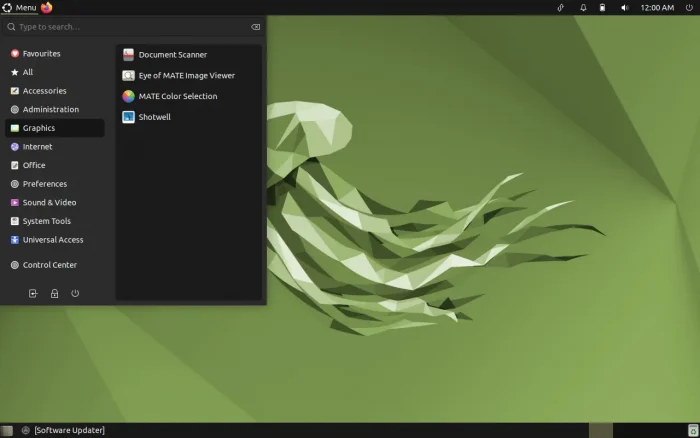Screen dimensions: 700x438
Task: Click the network connection icon in panel
Action: pos(561,7)
